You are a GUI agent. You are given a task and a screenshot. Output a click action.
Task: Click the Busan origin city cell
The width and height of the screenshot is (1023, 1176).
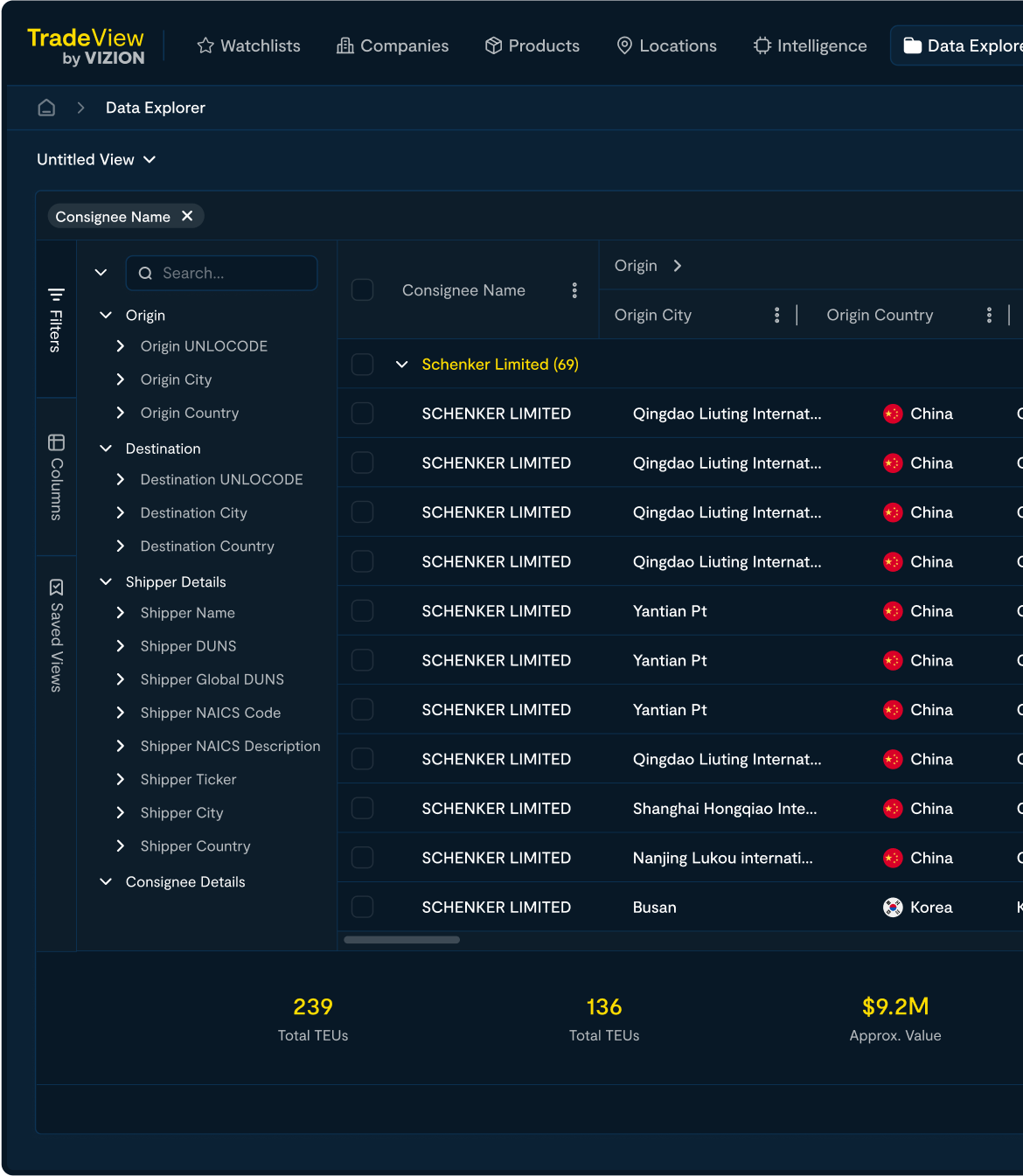tap(655, 908)
